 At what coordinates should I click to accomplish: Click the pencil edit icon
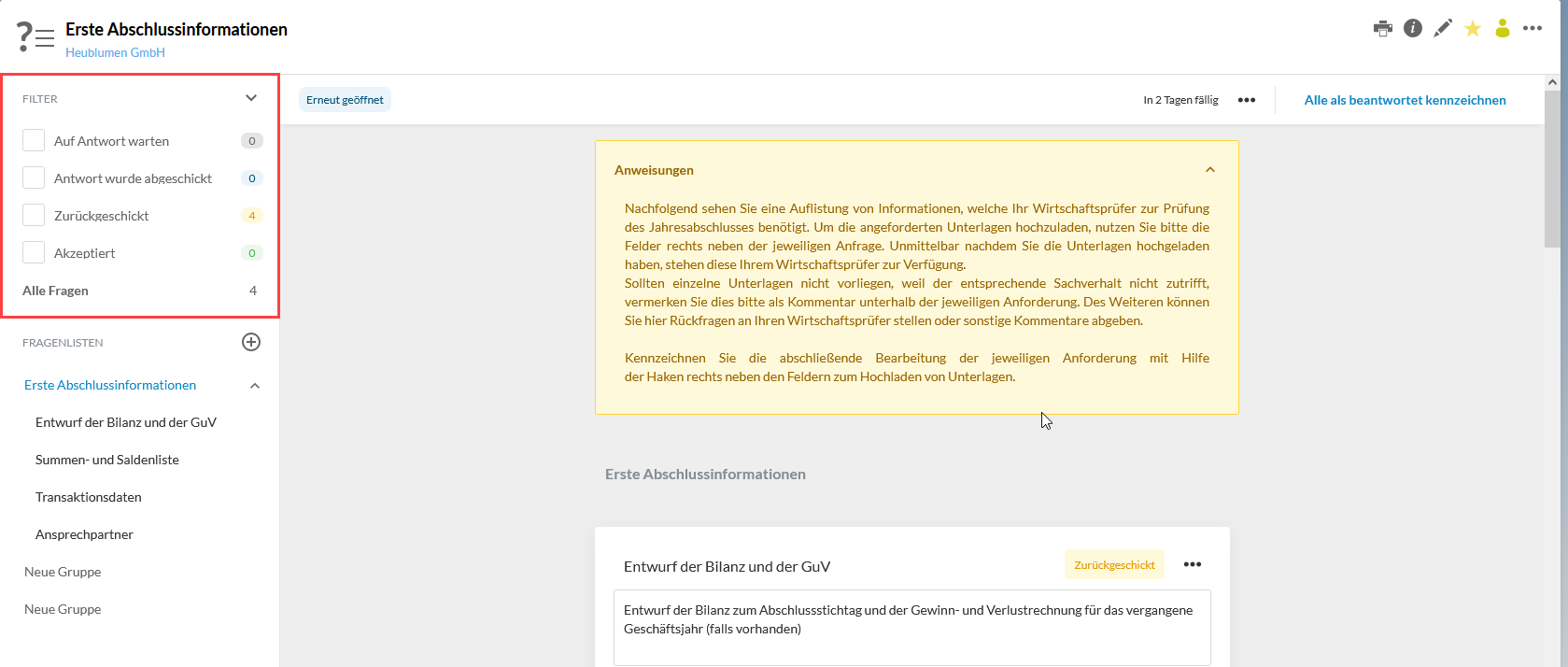[1443, 28]
